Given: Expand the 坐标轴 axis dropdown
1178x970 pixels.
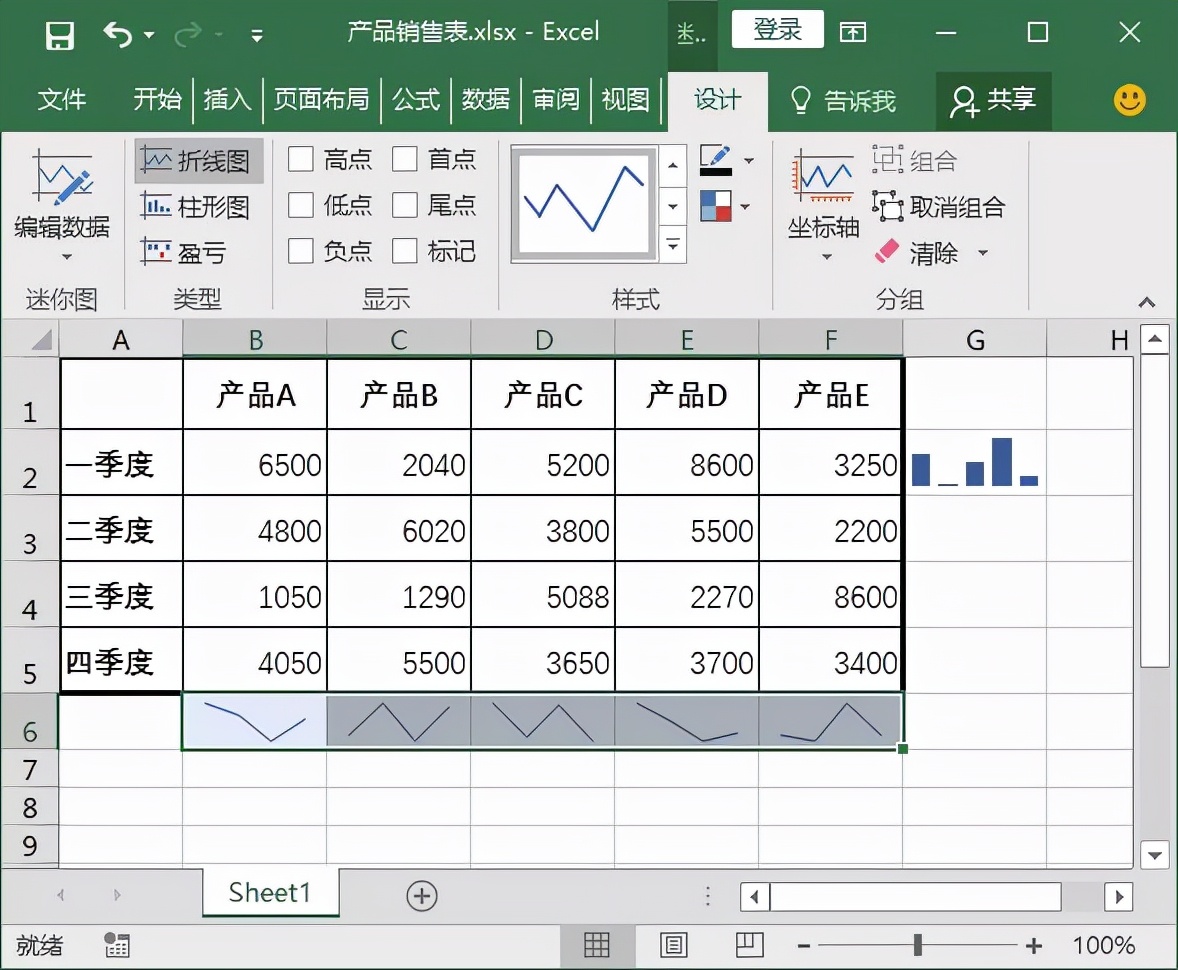Looking at the screenshot, I should pyautogui.click(x=824, y=257).
